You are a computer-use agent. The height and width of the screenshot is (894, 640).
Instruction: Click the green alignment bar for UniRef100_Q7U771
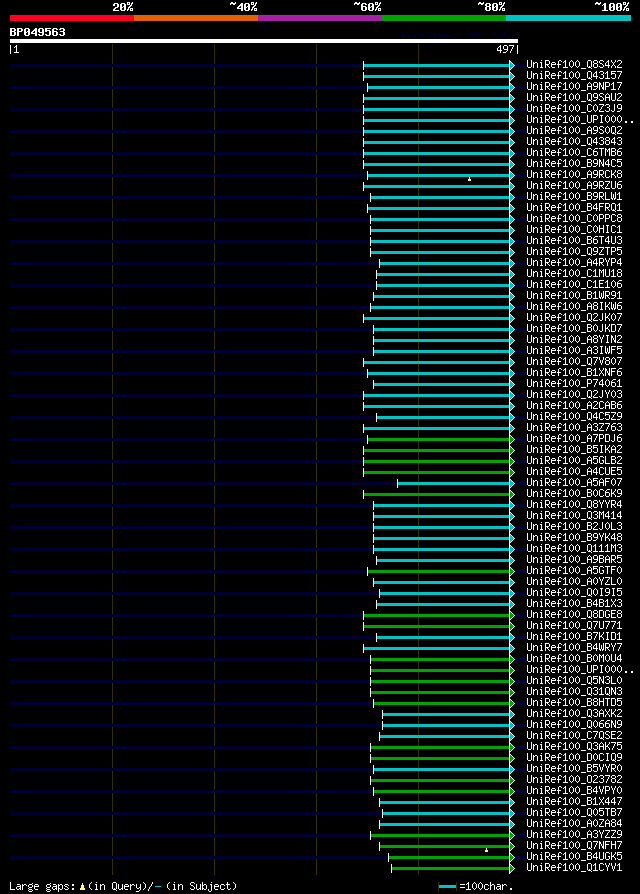pos(437,627)
